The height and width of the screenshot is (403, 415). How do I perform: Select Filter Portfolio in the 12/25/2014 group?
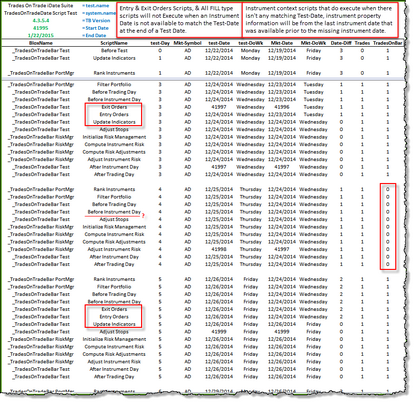coord(114,197)
